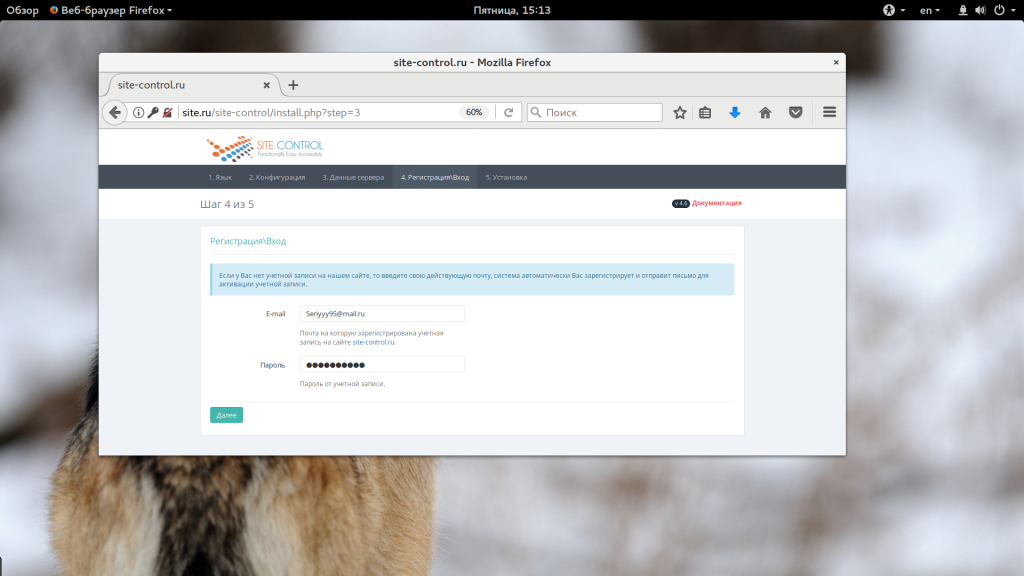Show bookmarks list clipboard icon
1024x576 pixels.
coord(705,113)
